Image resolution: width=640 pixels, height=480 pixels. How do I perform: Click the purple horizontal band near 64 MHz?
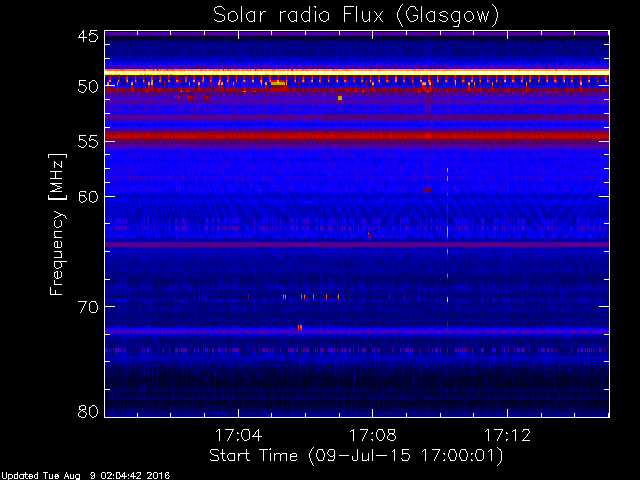point(357,244)
